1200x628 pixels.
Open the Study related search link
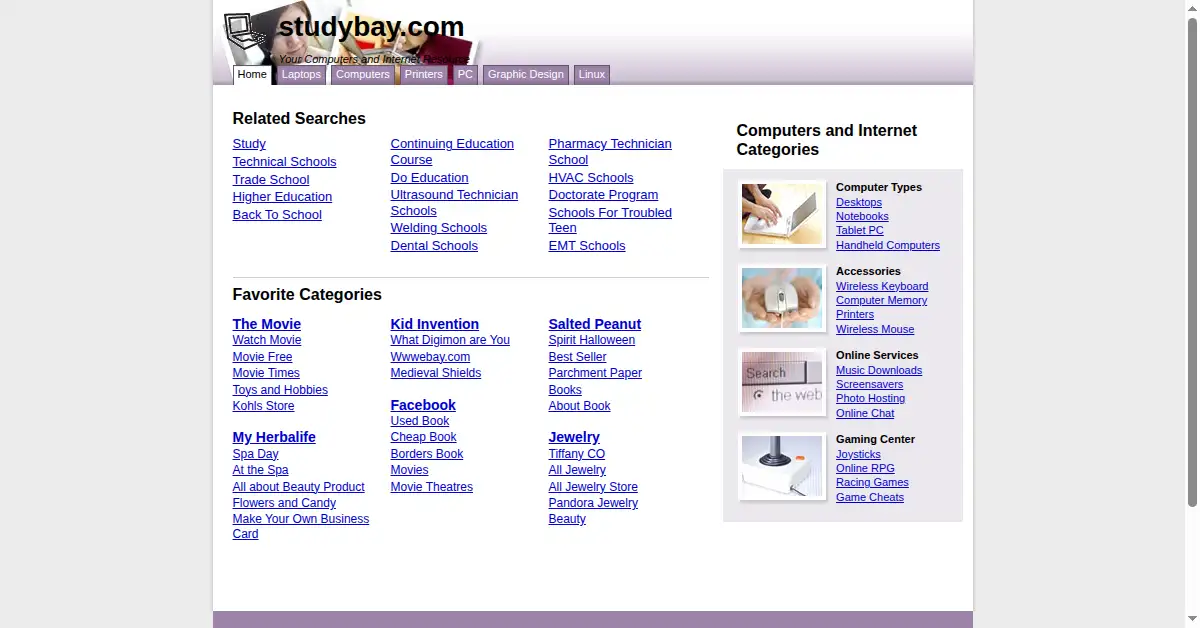tap(249, 144)
